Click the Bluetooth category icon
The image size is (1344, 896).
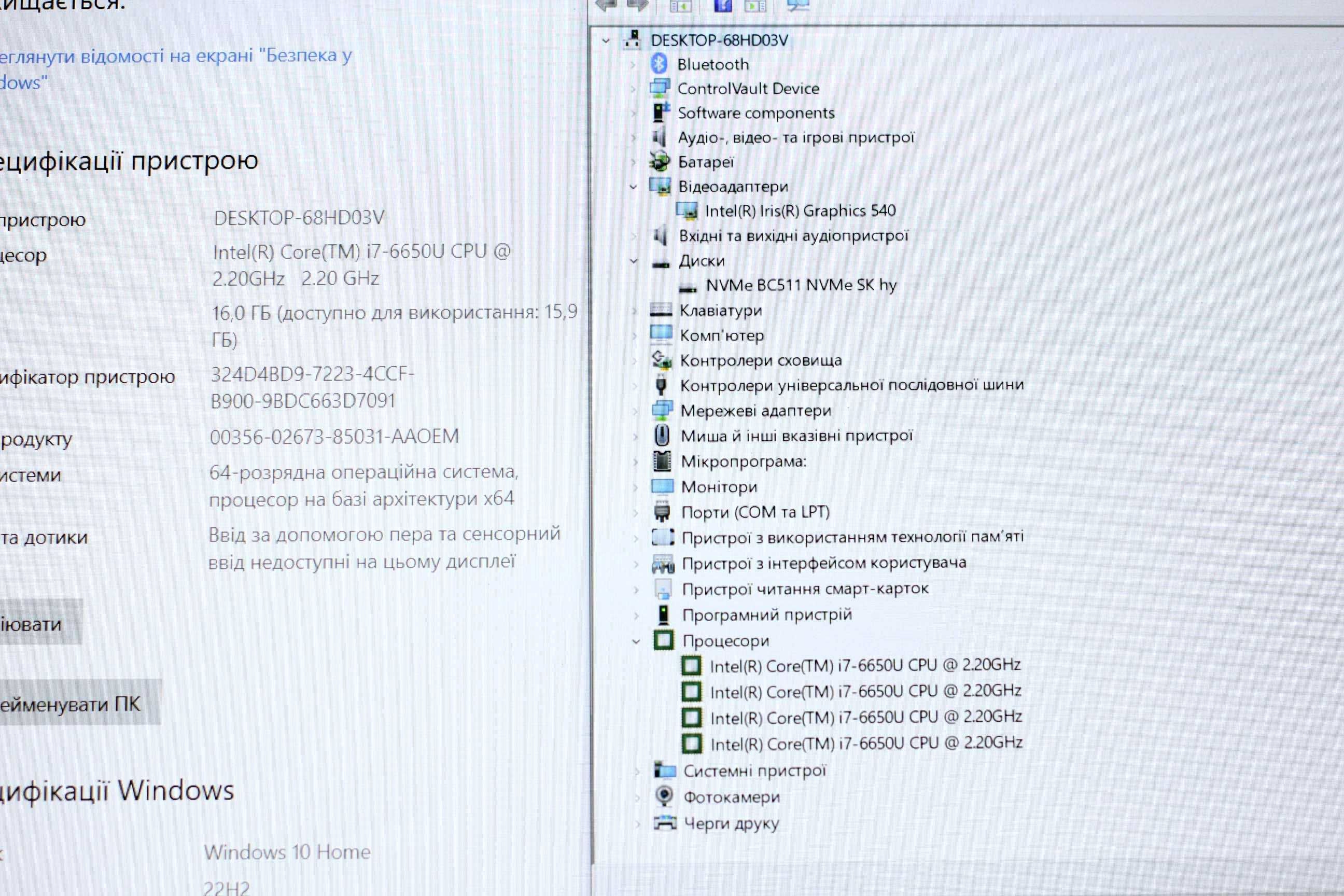(x=659, y=64)
